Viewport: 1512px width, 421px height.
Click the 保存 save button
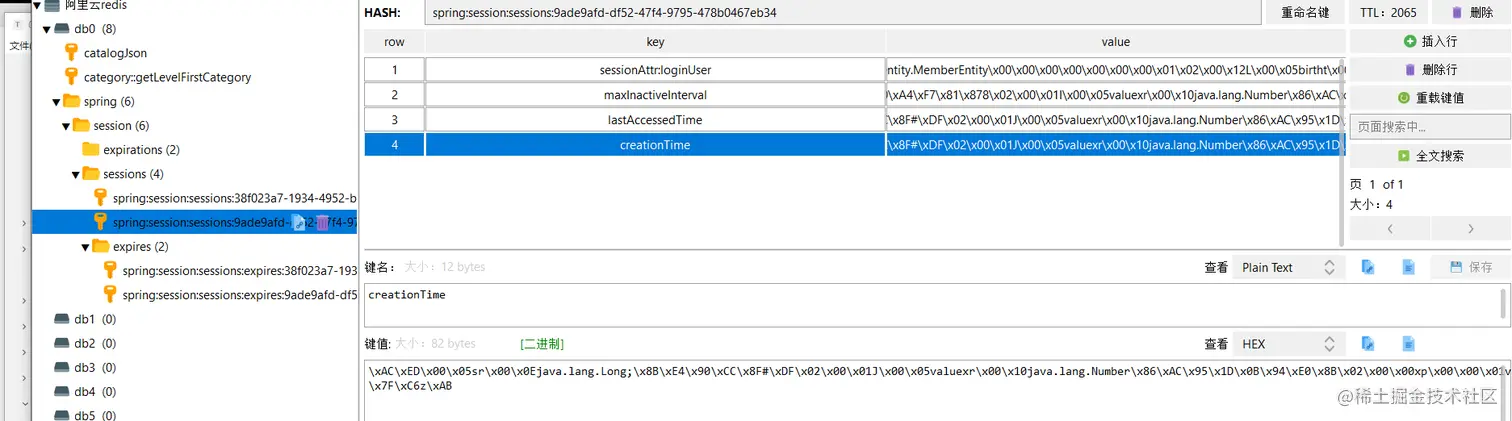[1470, 267]
